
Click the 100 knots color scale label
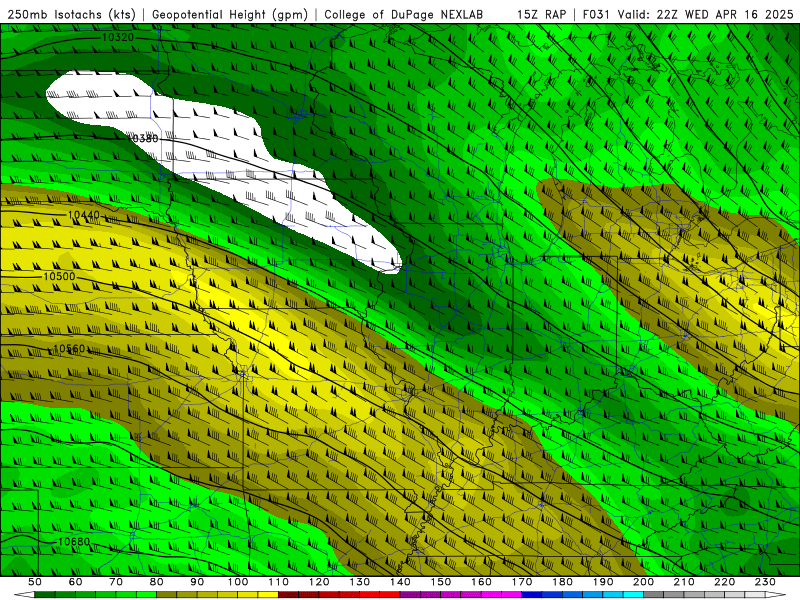click(238, 582)
